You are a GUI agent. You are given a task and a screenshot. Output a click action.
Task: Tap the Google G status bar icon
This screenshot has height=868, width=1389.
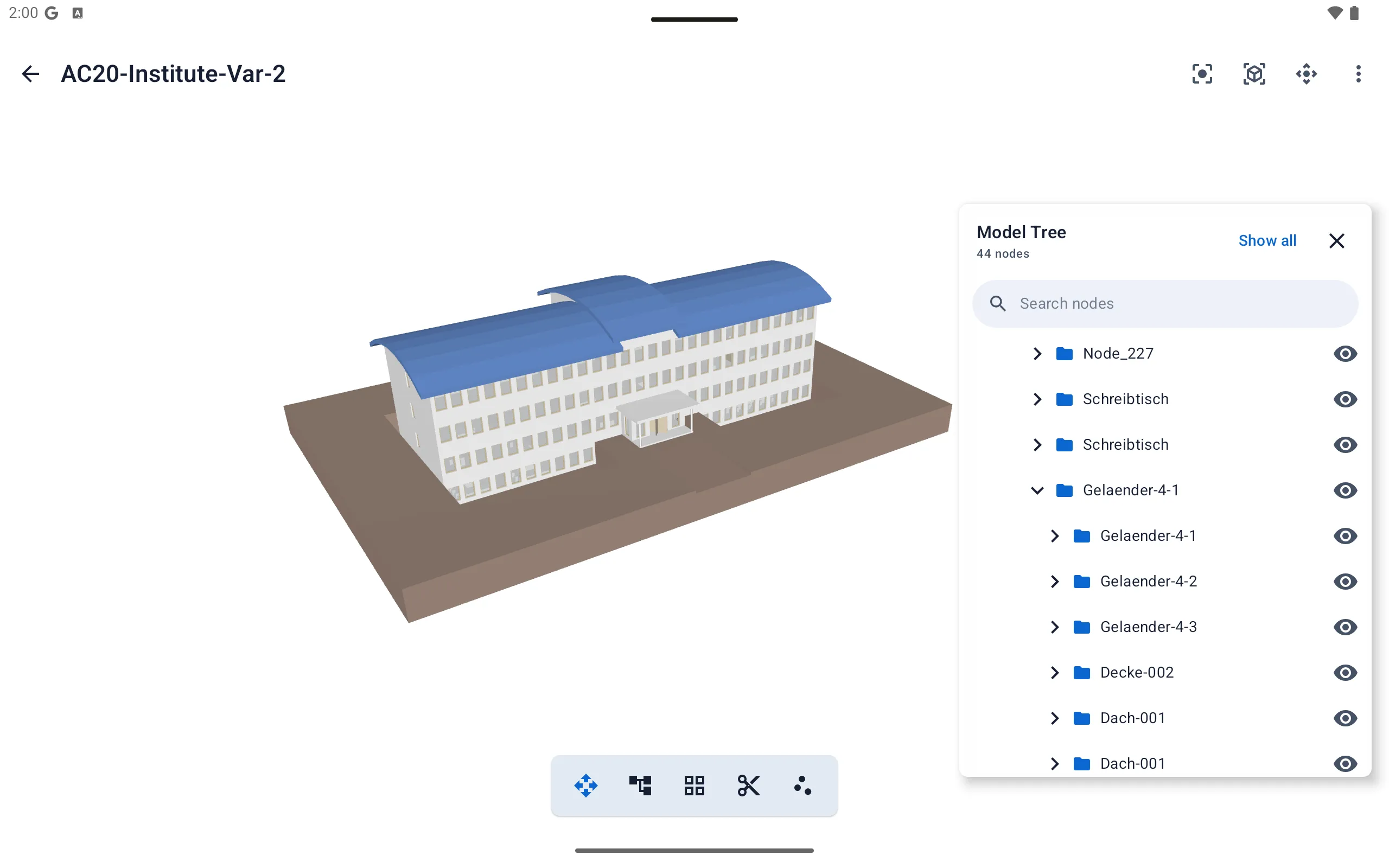click(x=52, y=13)
